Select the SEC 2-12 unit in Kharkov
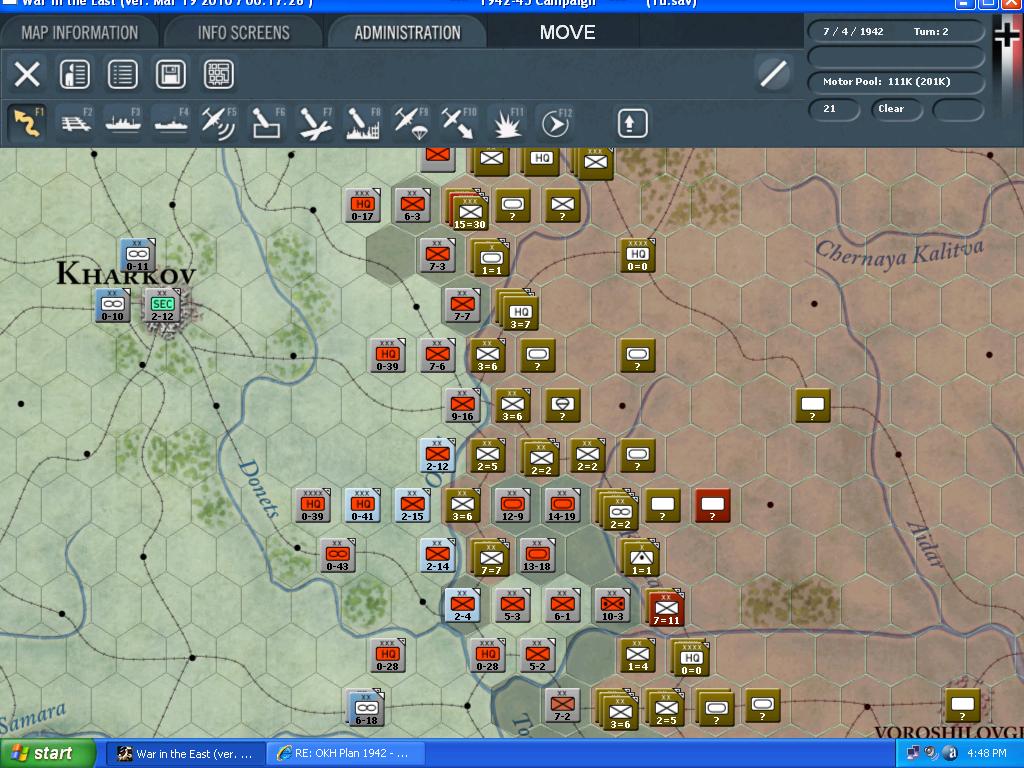1024x768 pixels. click(x=163, y=307)
